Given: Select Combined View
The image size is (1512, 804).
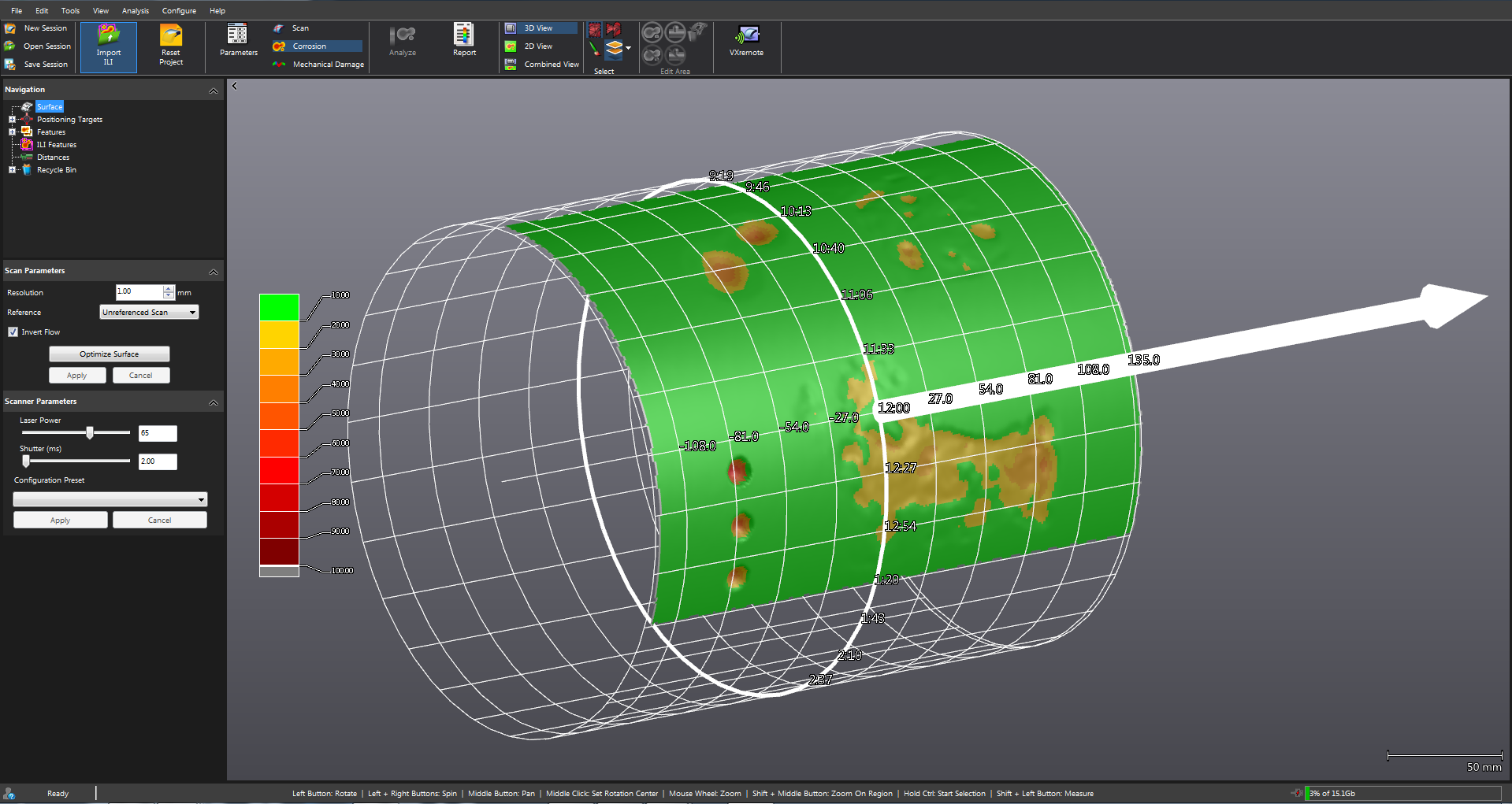Looking at the screenshot, I should [x=551, y=65].
